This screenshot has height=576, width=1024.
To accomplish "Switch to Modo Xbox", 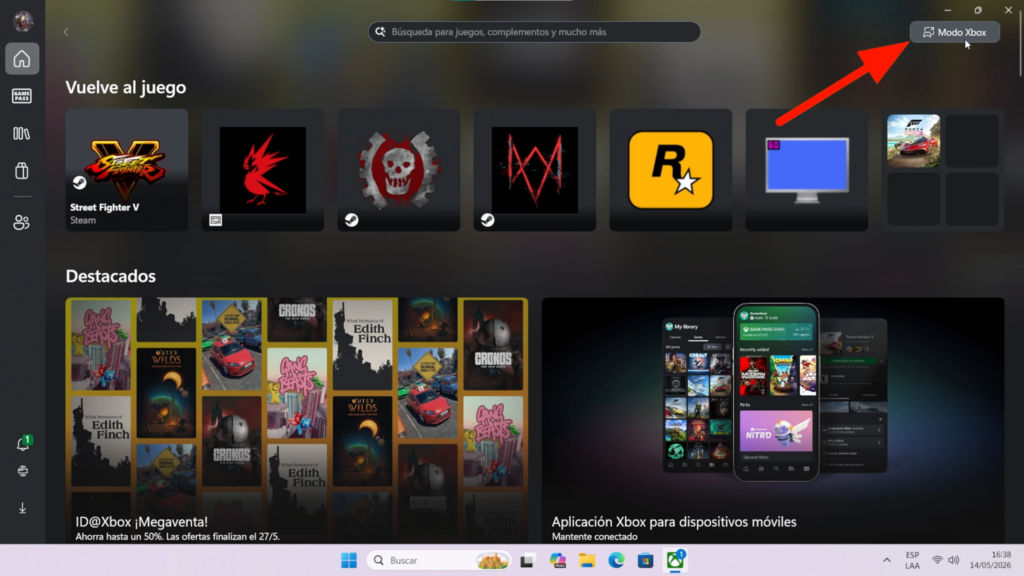I will [x=955, y=32].
